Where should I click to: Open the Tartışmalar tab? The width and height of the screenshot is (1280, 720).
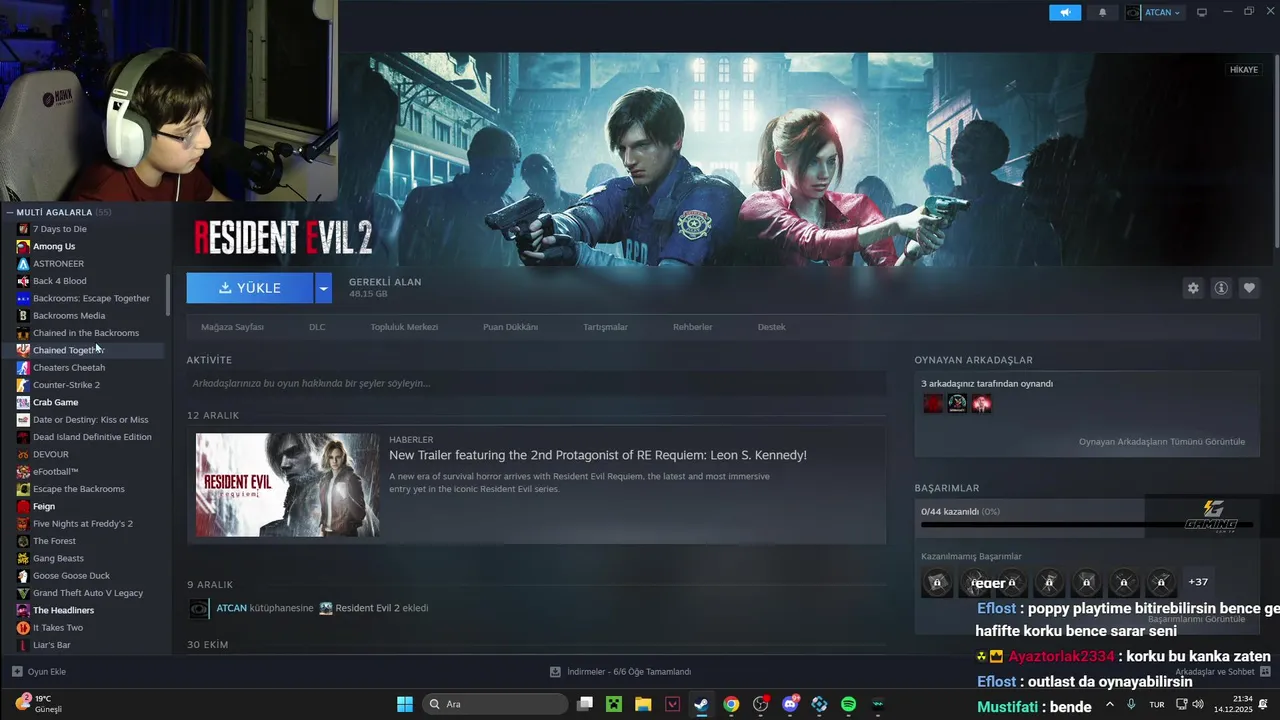[x=605, y=327]
